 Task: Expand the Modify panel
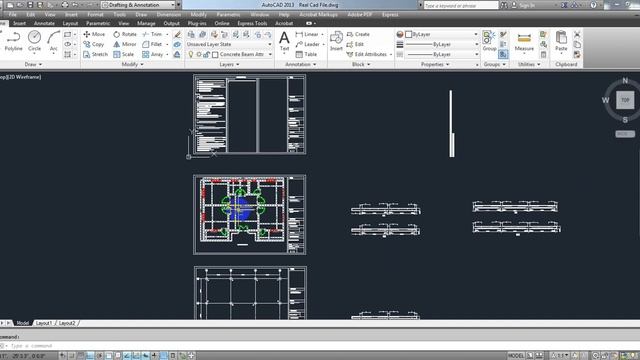coord(132,64)
